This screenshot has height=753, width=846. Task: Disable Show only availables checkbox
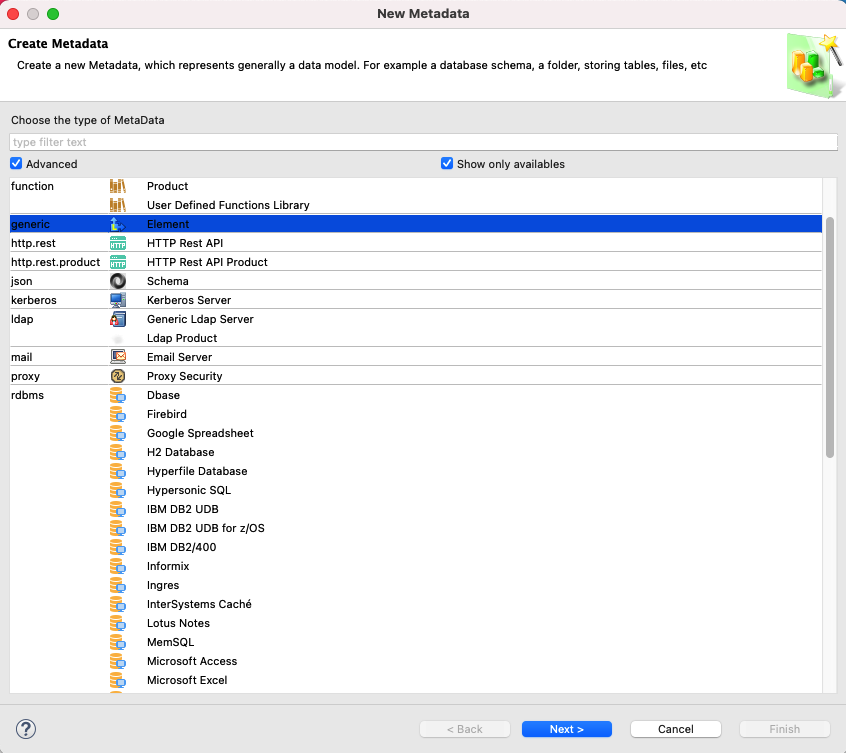[x=447, y=164]
